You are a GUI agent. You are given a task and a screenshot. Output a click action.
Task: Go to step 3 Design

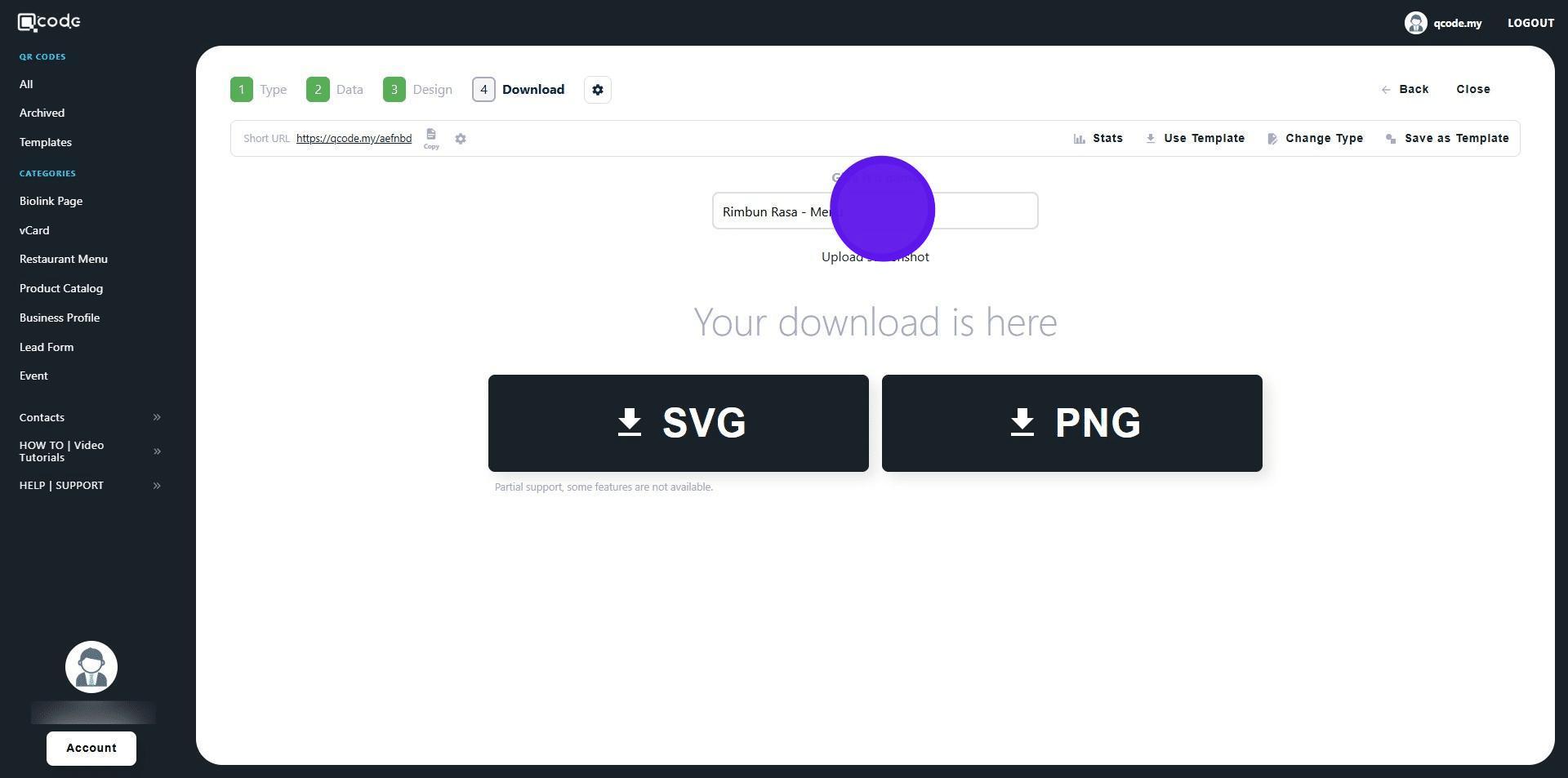[417, 90]
